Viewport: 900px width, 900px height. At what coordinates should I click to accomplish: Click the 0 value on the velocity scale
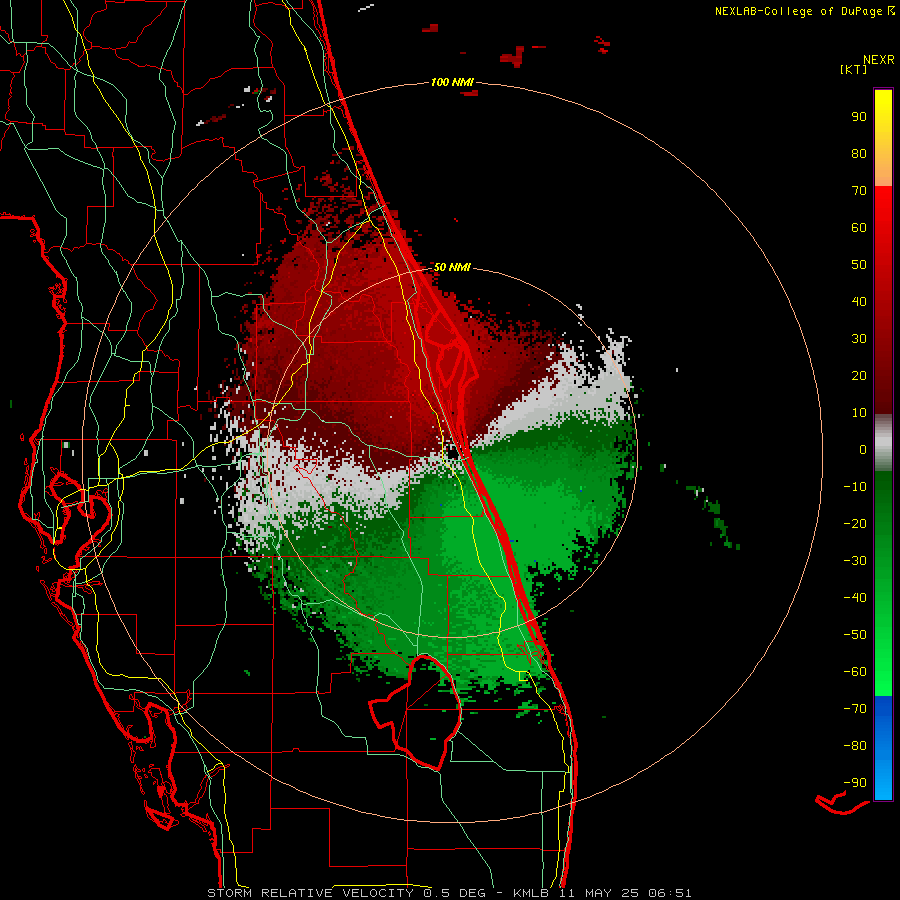pyautogui.click(x=863, y=449)
